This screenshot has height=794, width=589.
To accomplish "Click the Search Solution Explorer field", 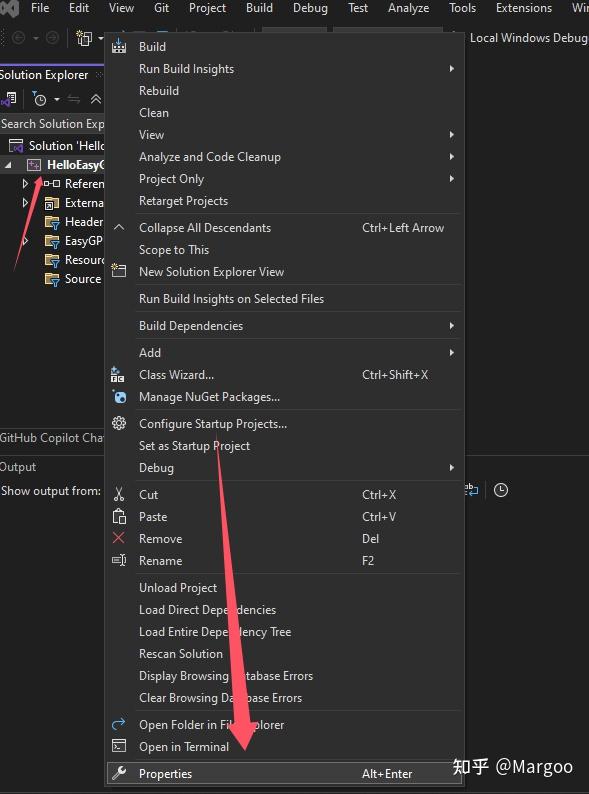I will [52, 124].
